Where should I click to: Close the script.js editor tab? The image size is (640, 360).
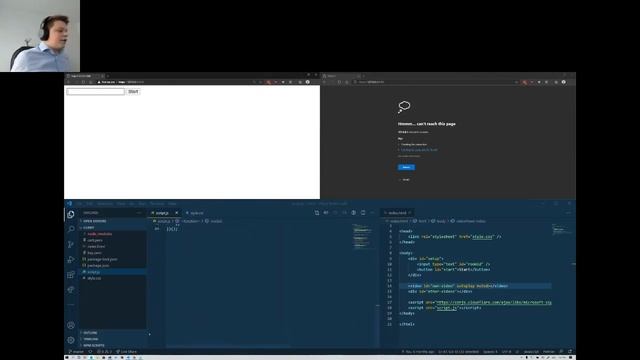[x=176, y=213]
